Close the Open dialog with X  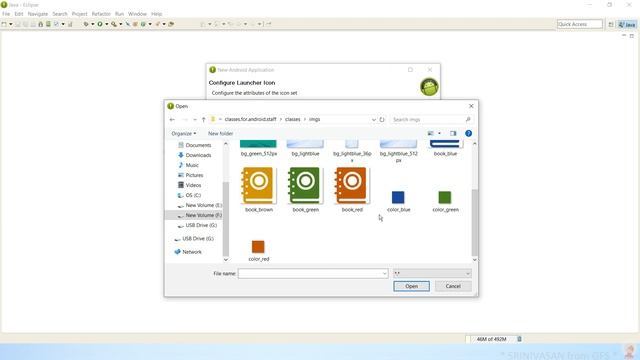click(x=471, y=106)
